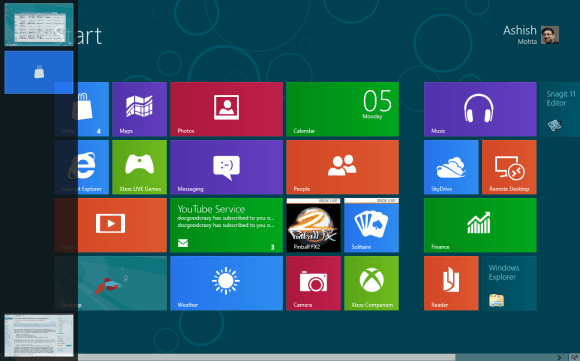Launch the Camera tile
Viewport: 580px width, 361px height.
click(x=313, y=283)
